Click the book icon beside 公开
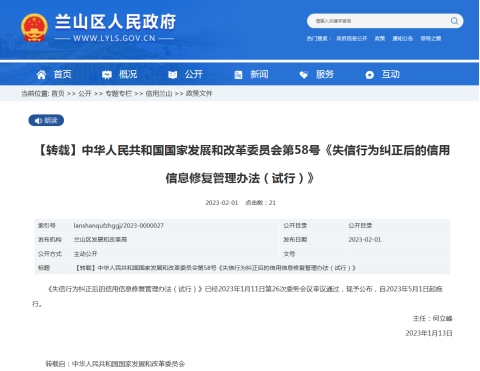The width and height of the screenshot is (480, 371). coord(173,75)
